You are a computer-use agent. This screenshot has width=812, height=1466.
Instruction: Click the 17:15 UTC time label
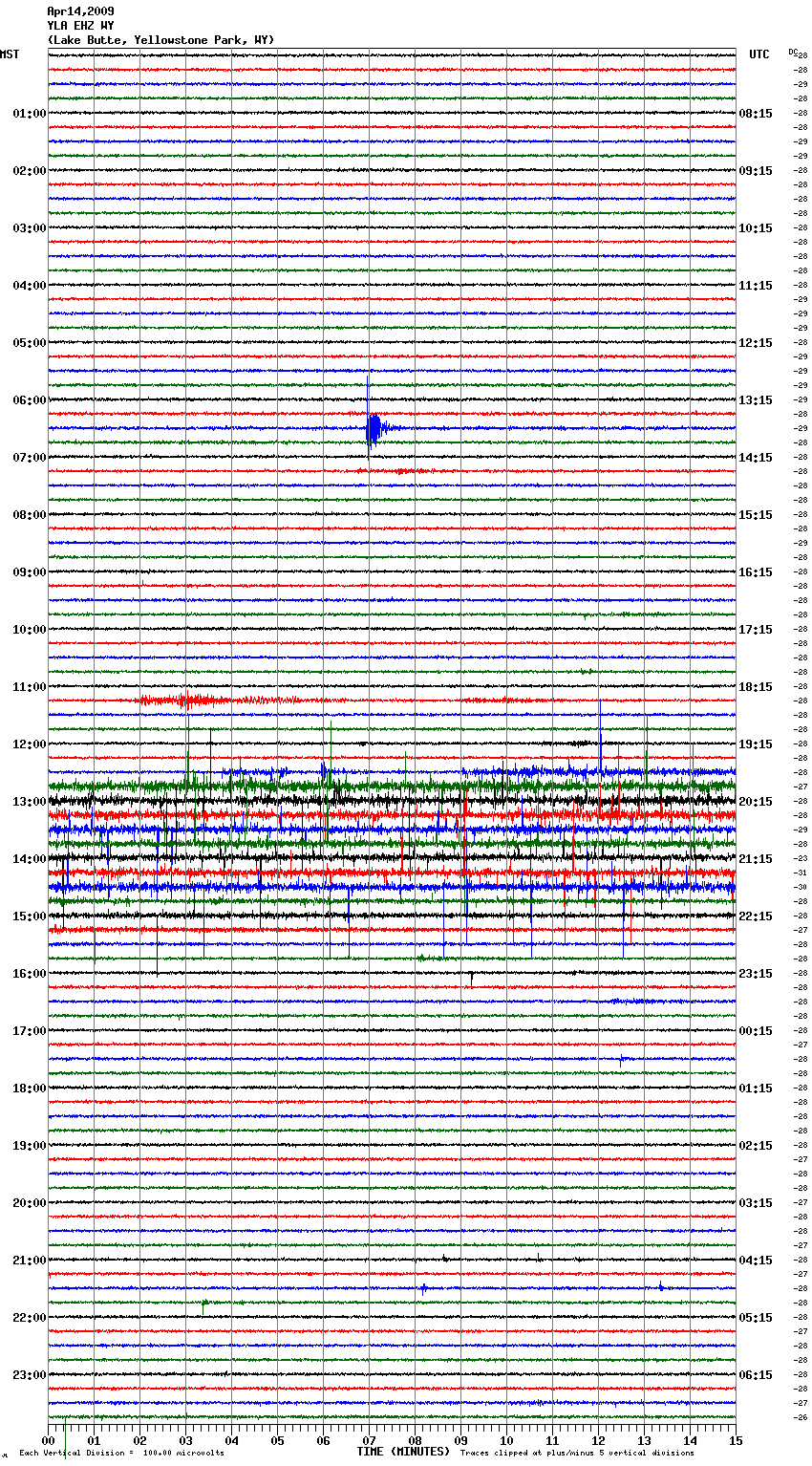tap(756, 630)
